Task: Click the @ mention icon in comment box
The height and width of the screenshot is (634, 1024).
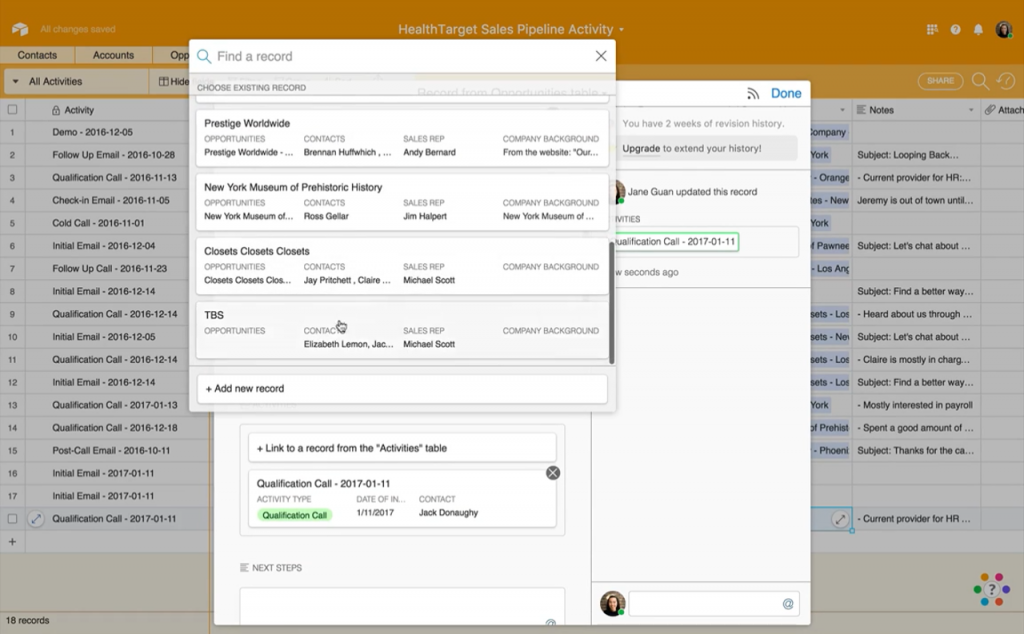Action: [x=787, y=604]
